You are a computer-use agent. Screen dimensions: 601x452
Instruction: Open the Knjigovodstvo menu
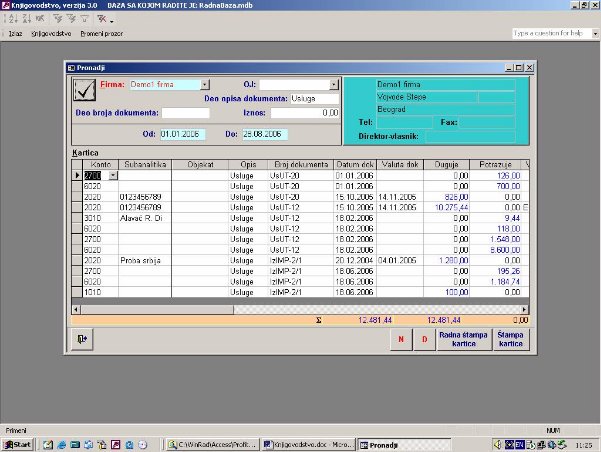pos(51,33)
